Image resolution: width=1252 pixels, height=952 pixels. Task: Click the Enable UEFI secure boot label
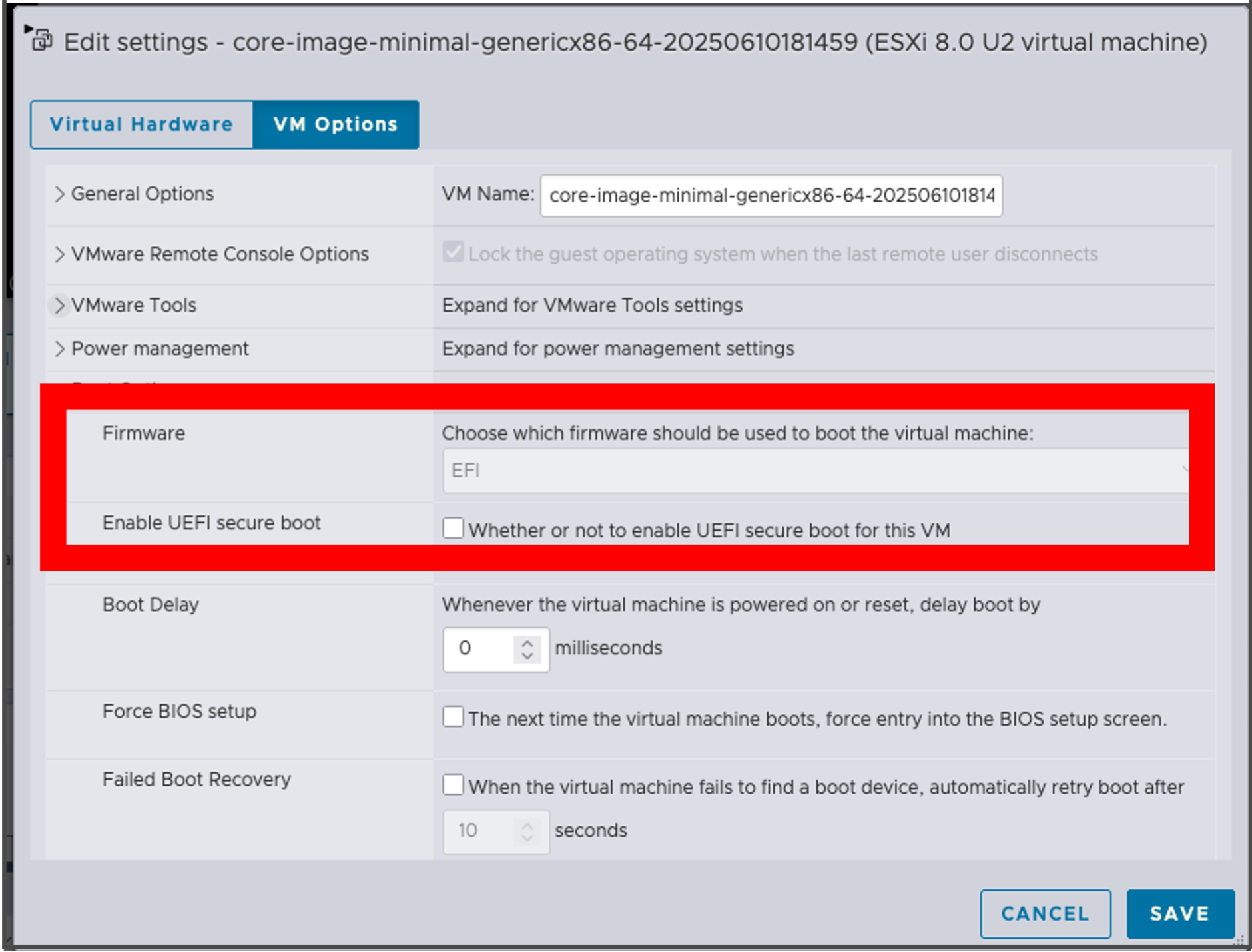pos(211,523)
